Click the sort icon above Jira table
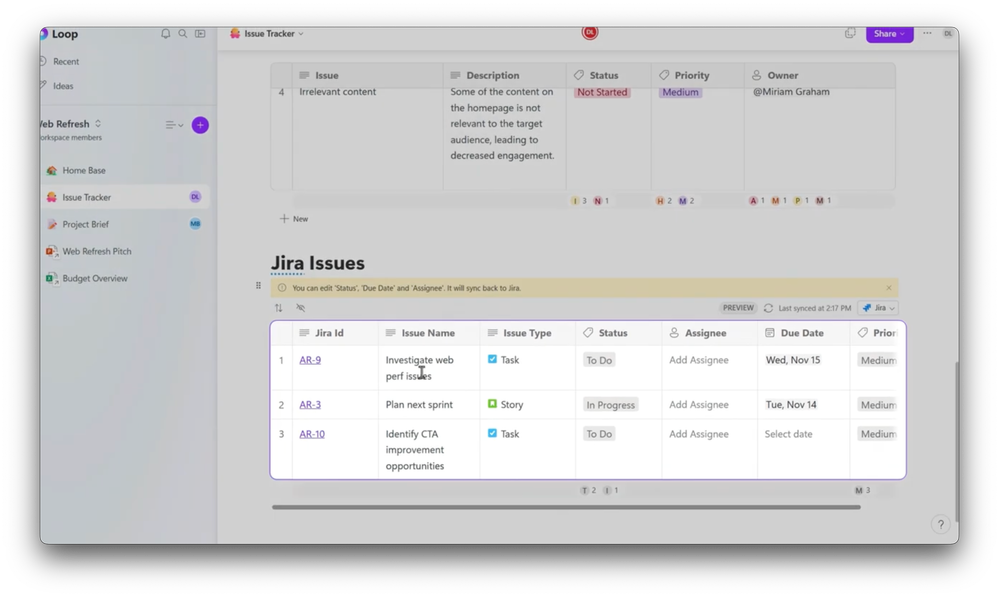Viewport: 999px width, 597px height. pos(278,308)
